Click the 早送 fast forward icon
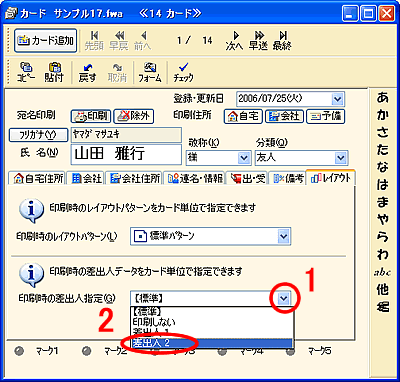Viewport: 400px width, 382px height. point(258,40)
